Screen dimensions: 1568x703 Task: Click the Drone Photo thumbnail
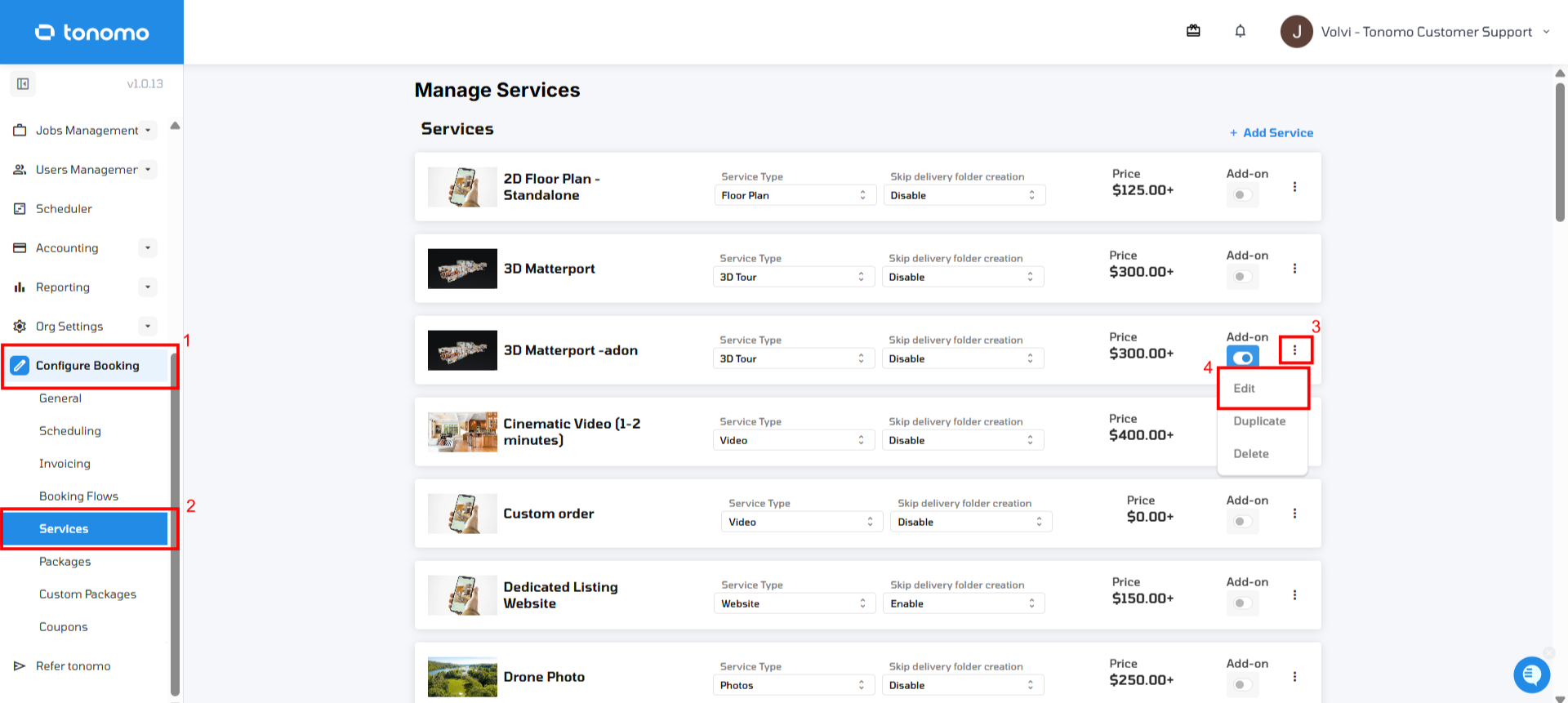point(462,677)
